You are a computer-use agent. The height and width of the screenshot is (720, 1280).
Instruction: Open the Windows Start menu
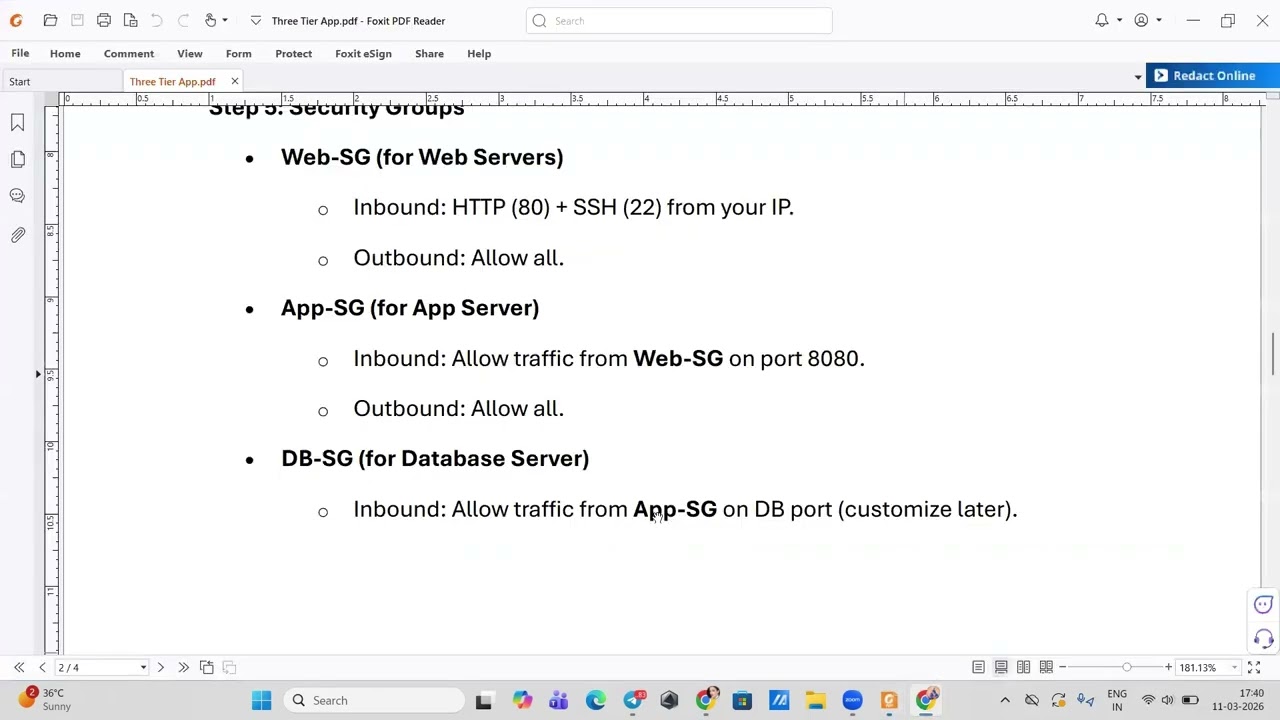tap(261, 700)
